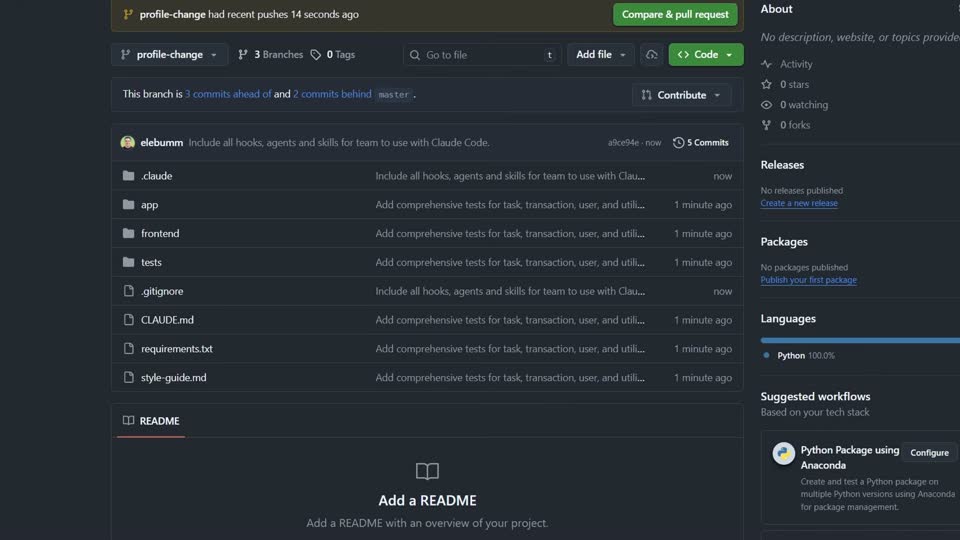Click the elebumm user avatar
The image size is (960, 540).
pyautogui.click(x=127, y=142)
